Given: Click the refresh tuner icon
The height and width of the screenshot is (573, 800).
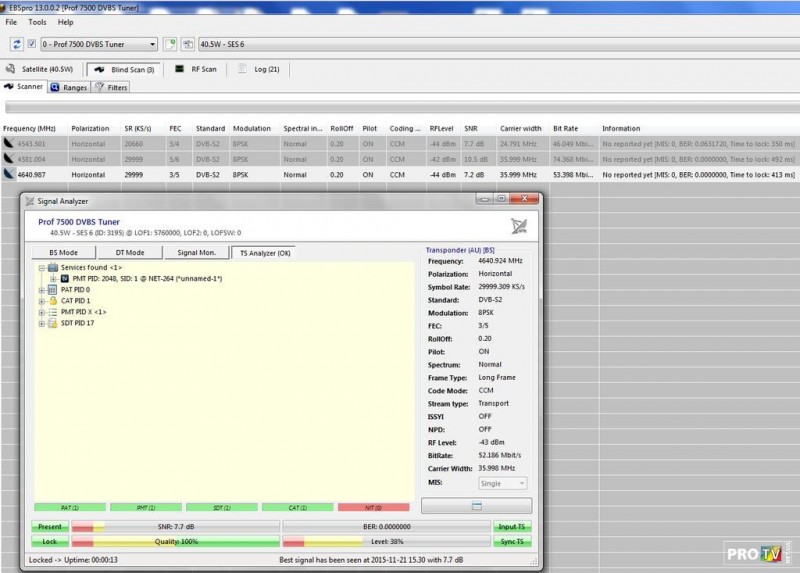Looking at the screenshot, I should click(17, 44).
